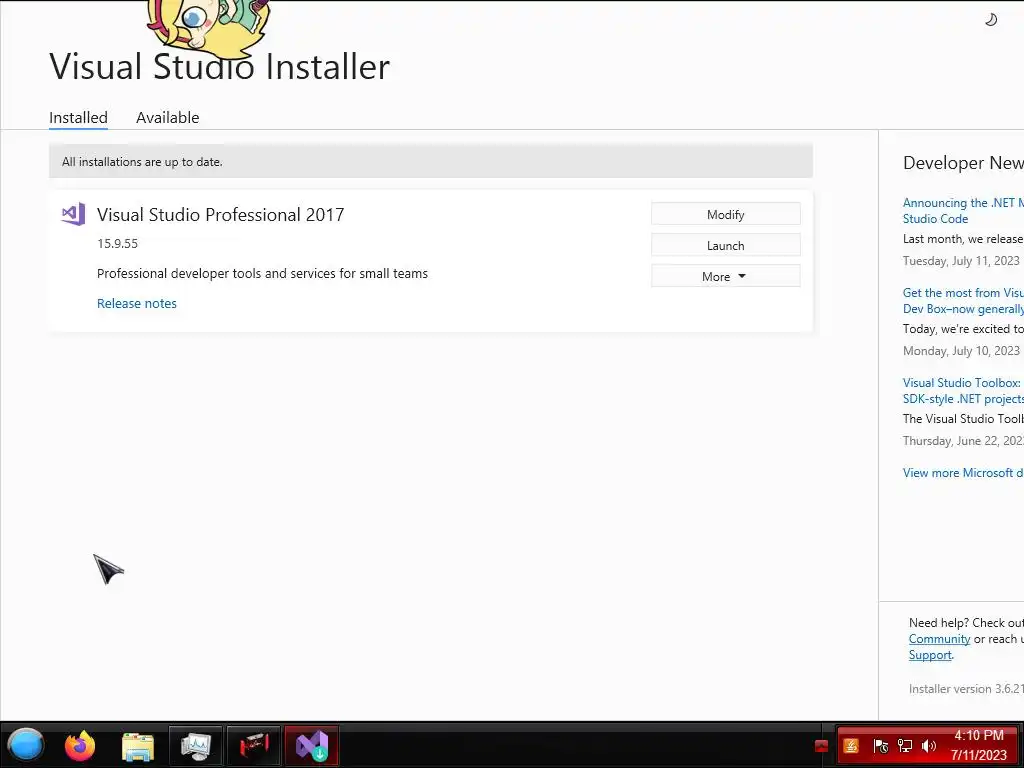
Task: Expand the More dropdown
Action: pos(726,276)
